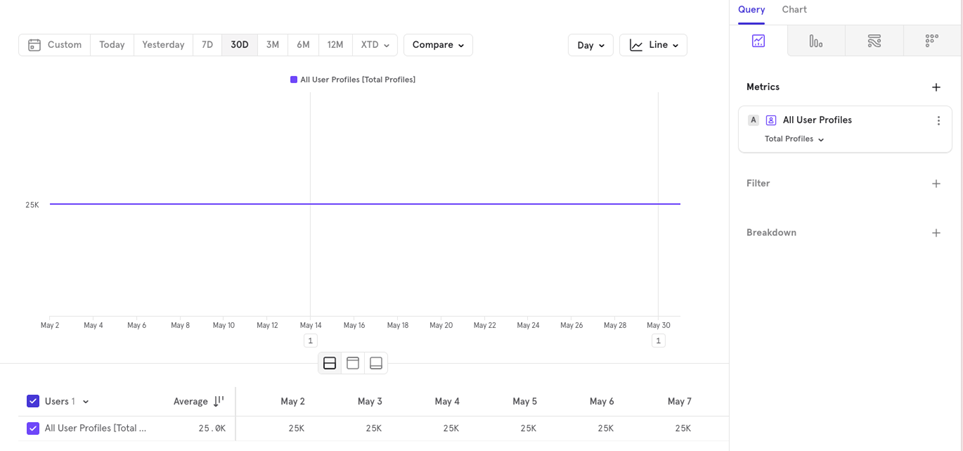Open the Compare dropdown
This screenshot has height=451, width=963.
tap(438, 45)
